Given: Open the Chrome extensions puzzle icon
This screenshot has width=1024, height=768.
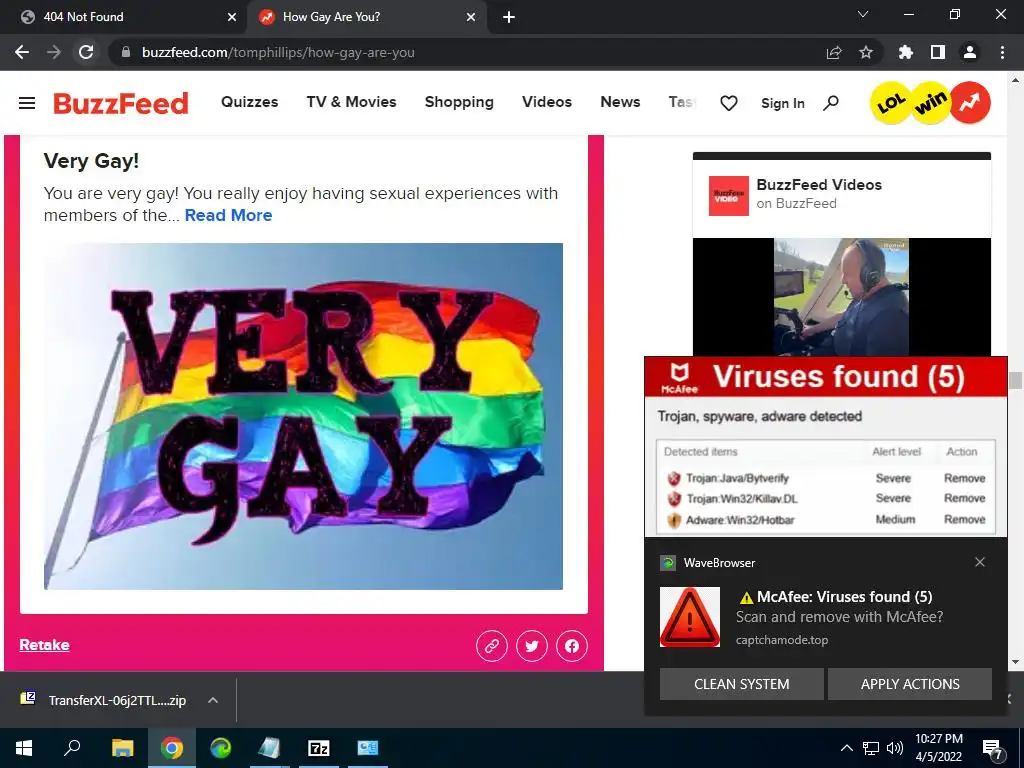Looking at the screenshot, I should [906, 52].
